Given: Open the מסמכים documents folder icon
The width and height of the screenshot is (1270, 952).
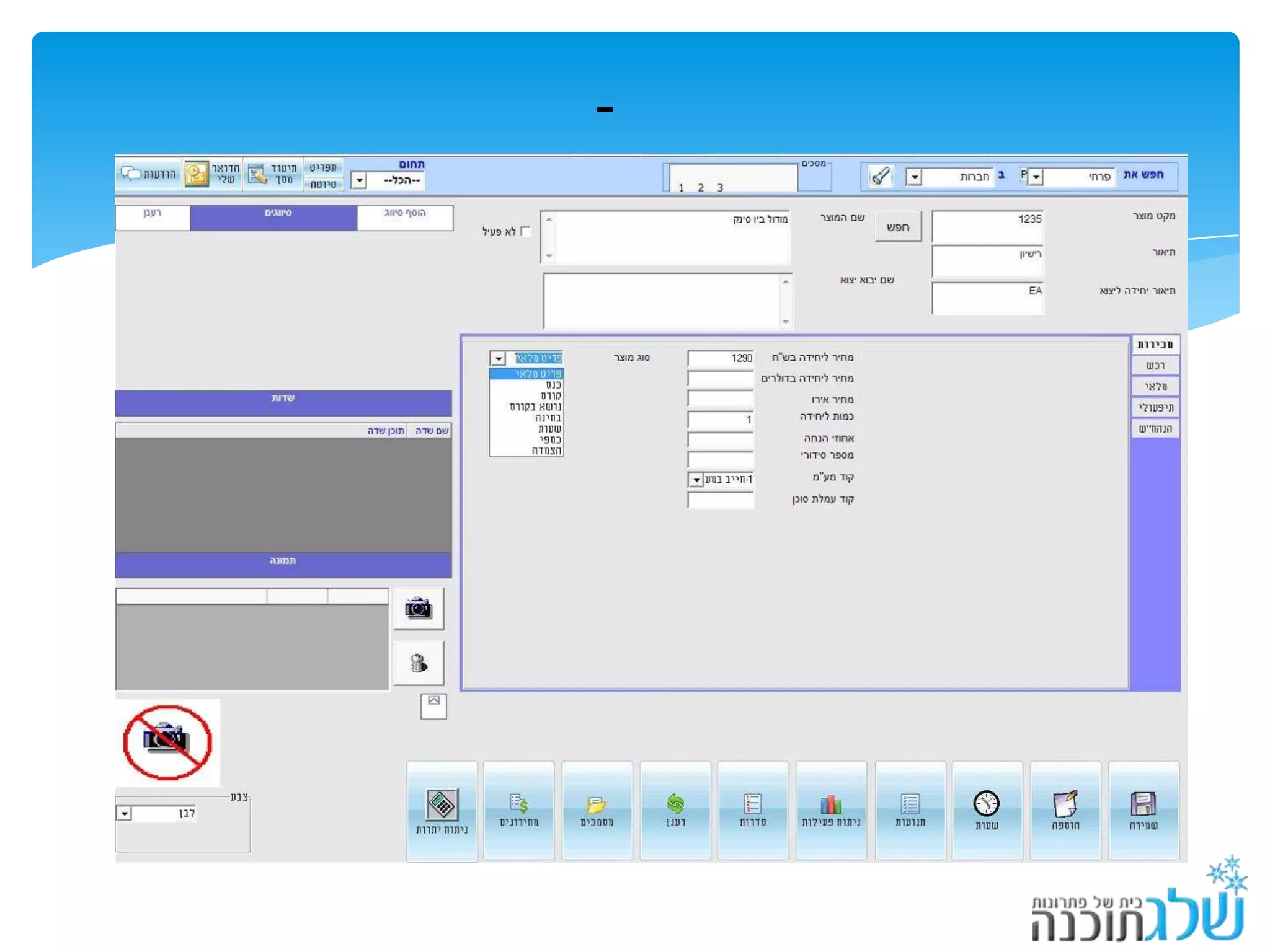Looking at the screenshot, I should pyautogui.click(x=597, y=804).
